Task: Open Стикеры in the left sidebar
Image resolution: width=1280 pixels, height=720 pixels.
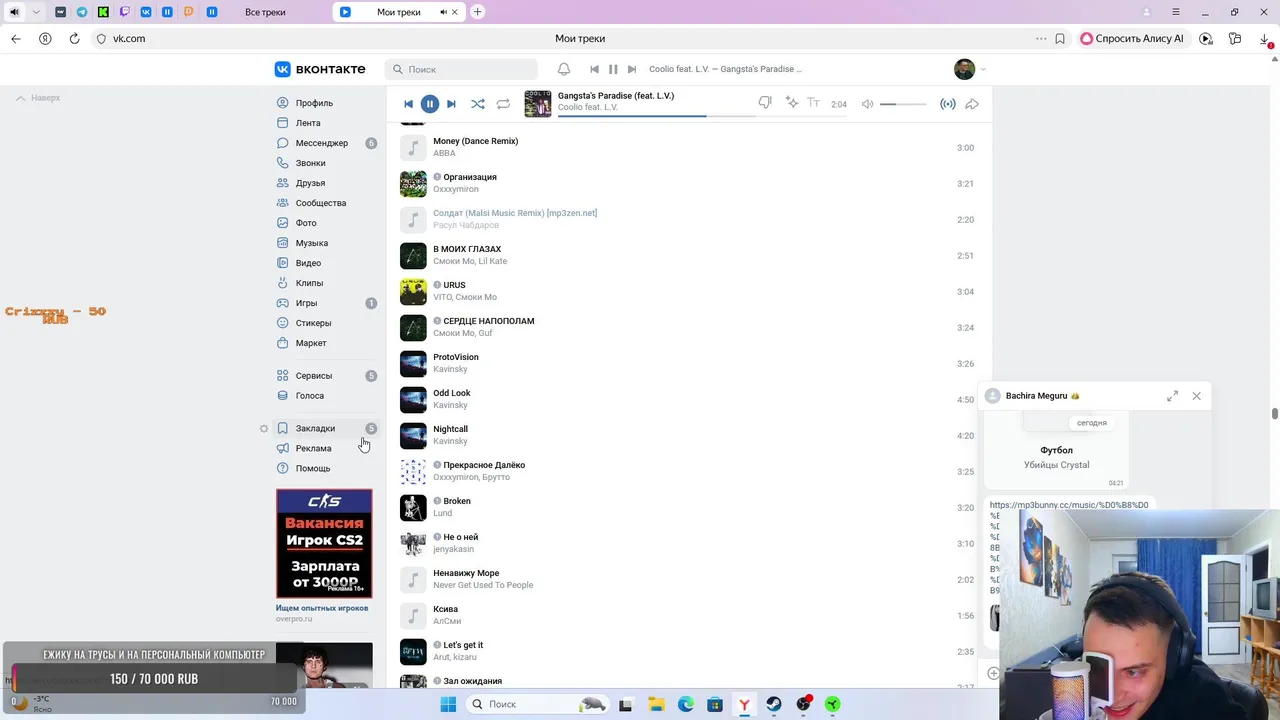Action: point(313,323)
